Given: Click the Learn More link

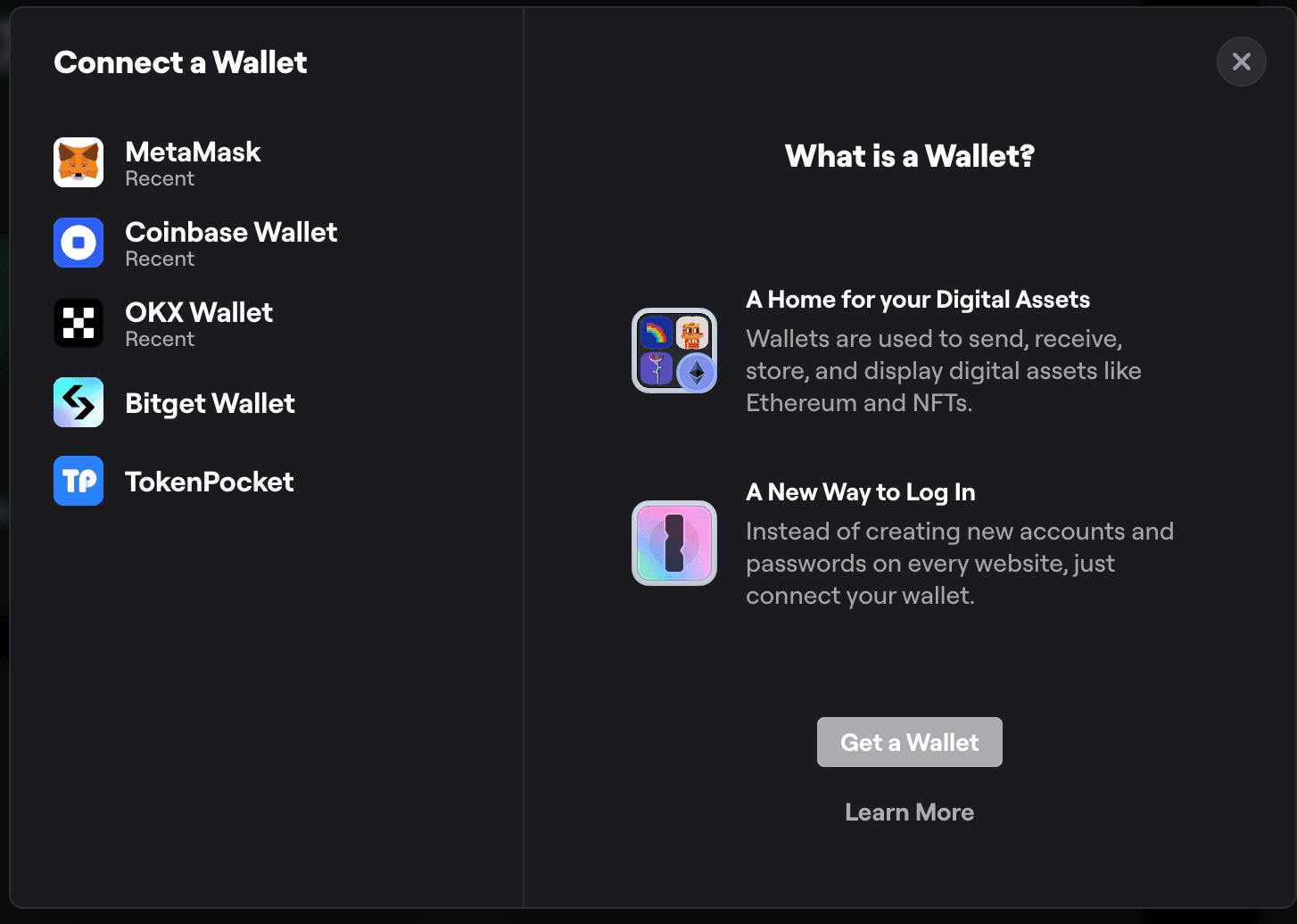Looking at the screenshot, I should (909, 812).
